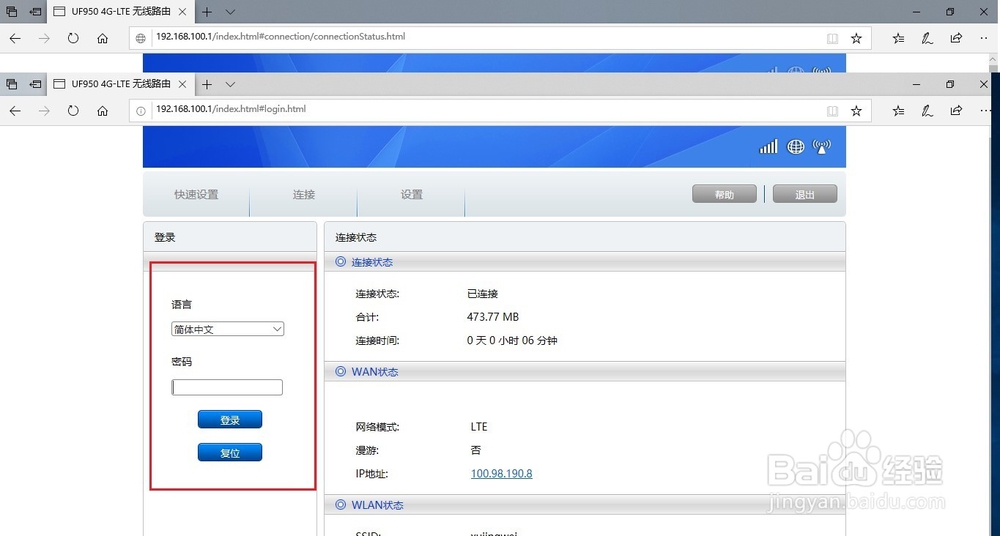The height and width of the screenshot is (536, 1000).
Task: Click the WLAN antenna status icon
Action: point(822,147)
